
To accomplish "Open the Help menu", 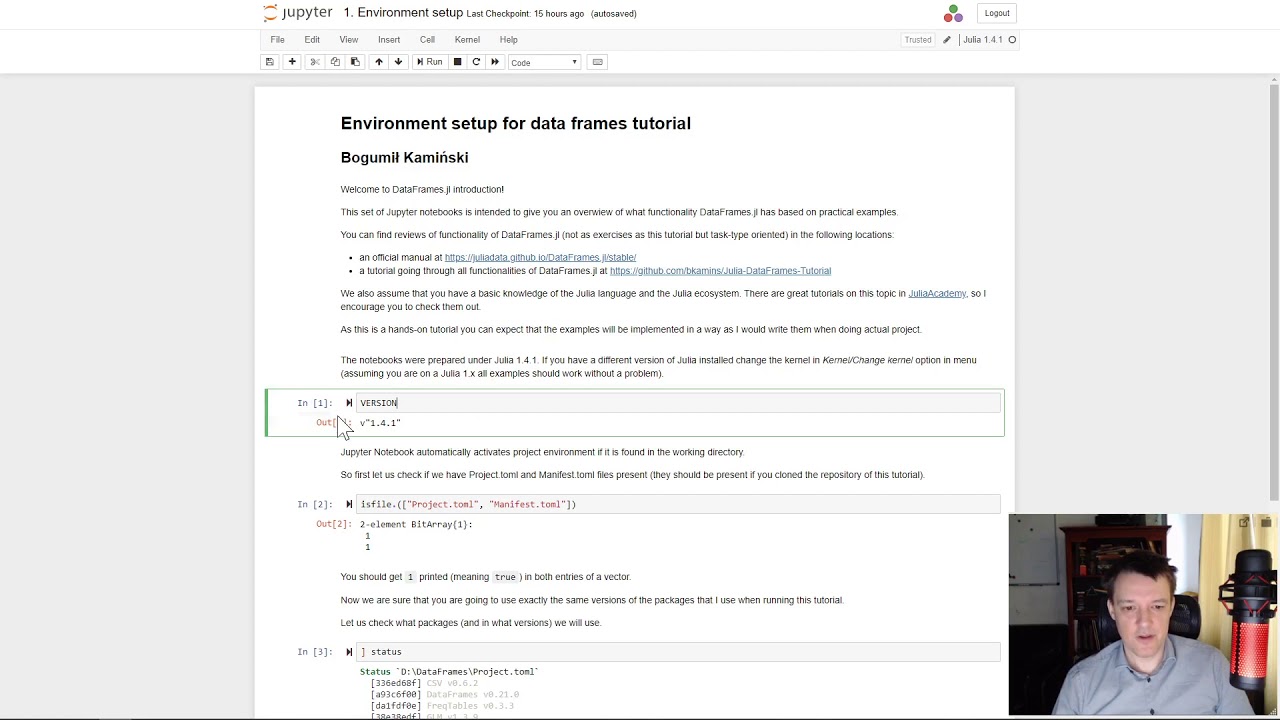I will tap(508, 40).
